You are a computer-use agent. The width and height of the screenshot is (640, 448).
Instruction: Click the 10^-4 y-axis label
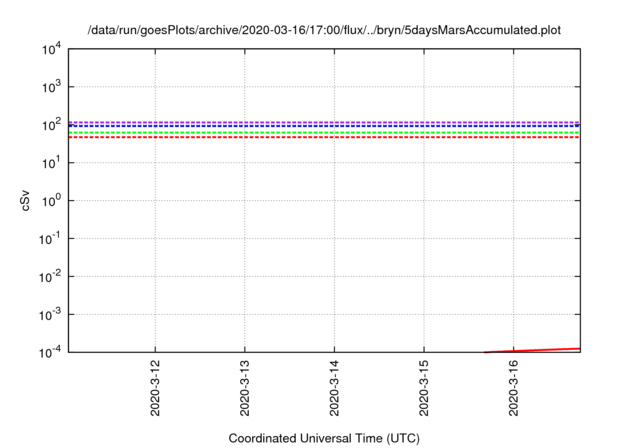tap(50, 352)
